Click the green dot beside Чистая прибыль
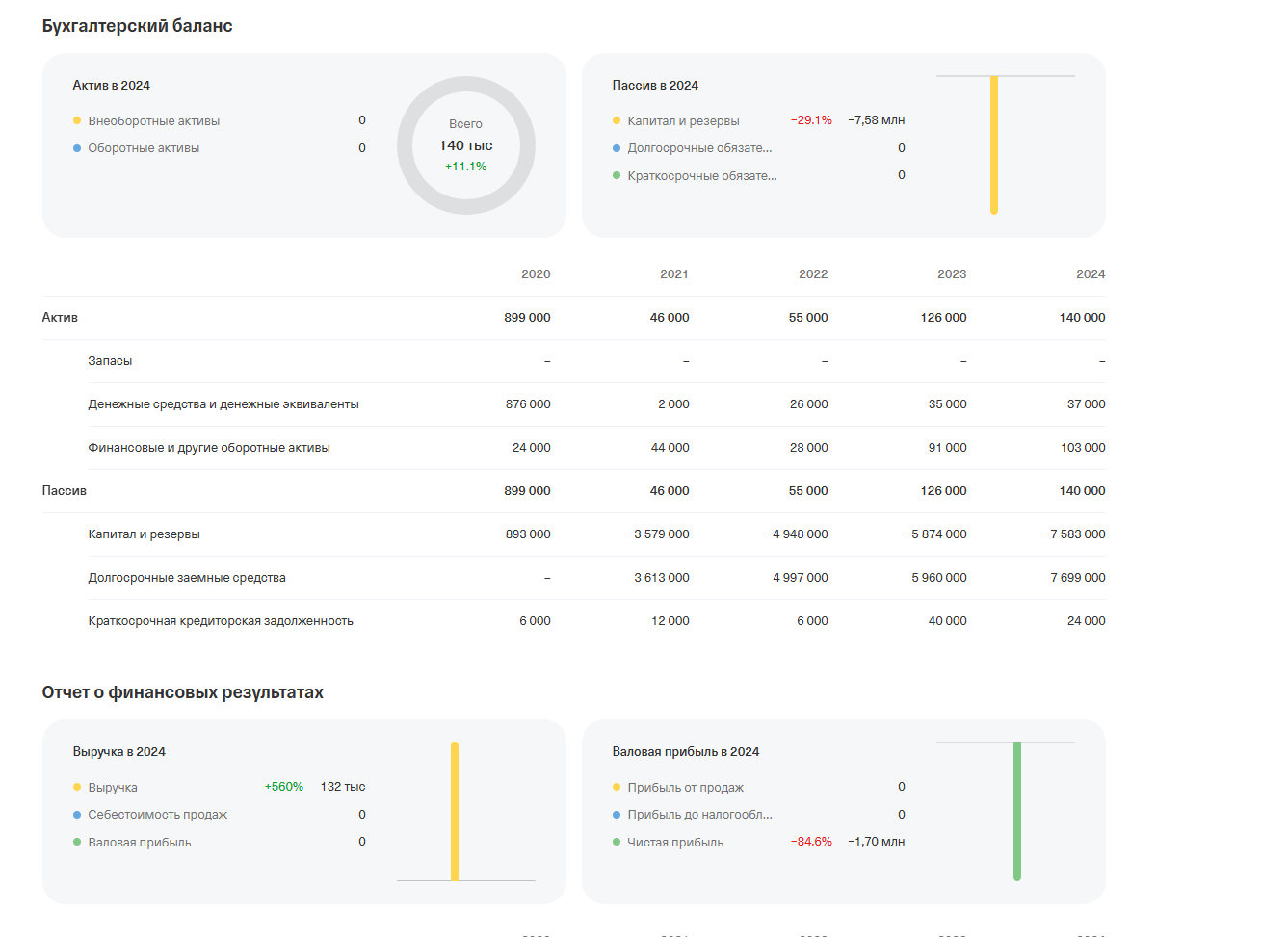The height and width of the screenshot is (937, 1288). pyautogui.click(x=617, y=843)
